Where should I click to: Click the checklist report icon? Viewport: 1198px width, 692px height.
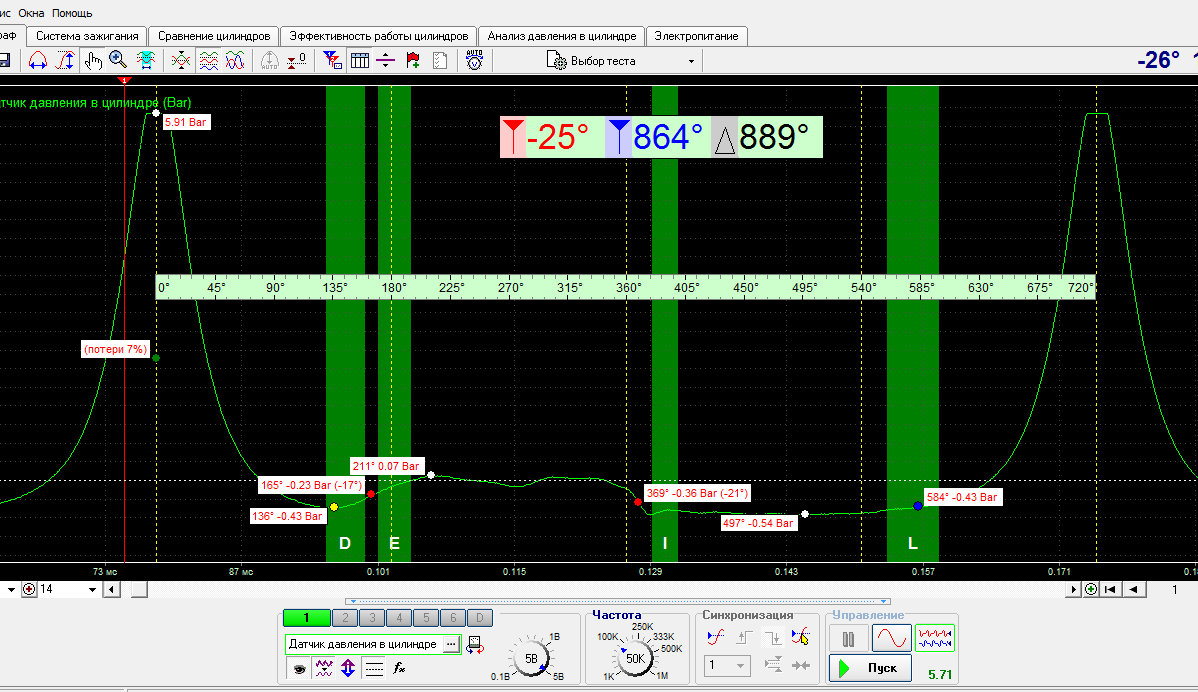click(x=440, y=60)
